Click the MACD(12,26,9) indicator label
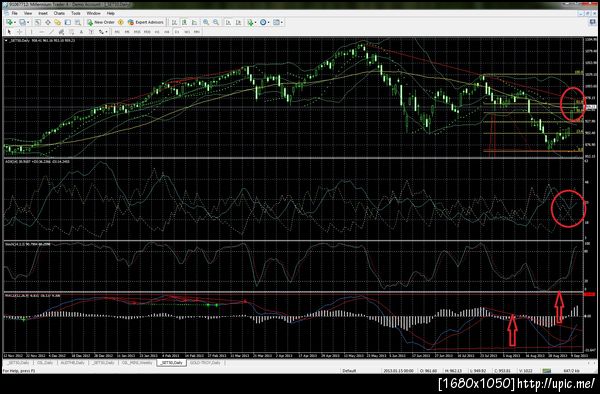 [x=32, y=295]
